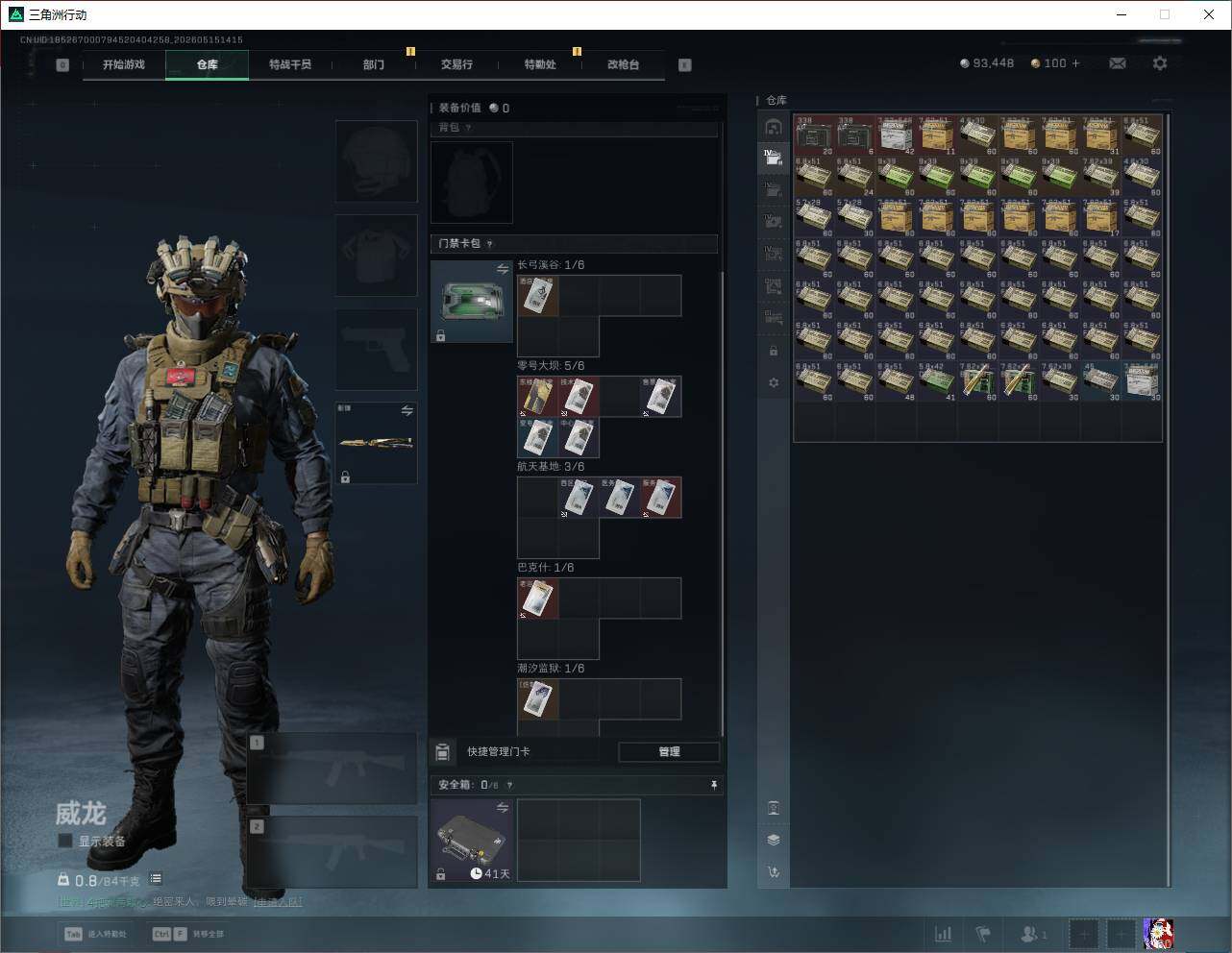Click swap arrows on the melee knife slot
The width and height of the screenshot is (1232, 953).
[407, 411]
